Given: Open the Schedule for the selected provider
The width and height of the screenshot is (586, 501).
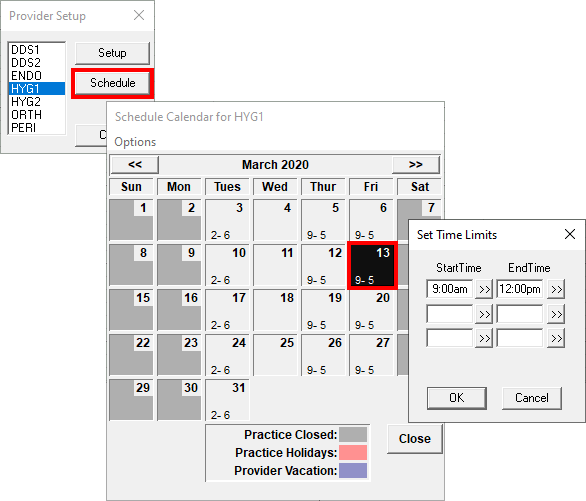Looking at the screenshot, I should [112, 83].
